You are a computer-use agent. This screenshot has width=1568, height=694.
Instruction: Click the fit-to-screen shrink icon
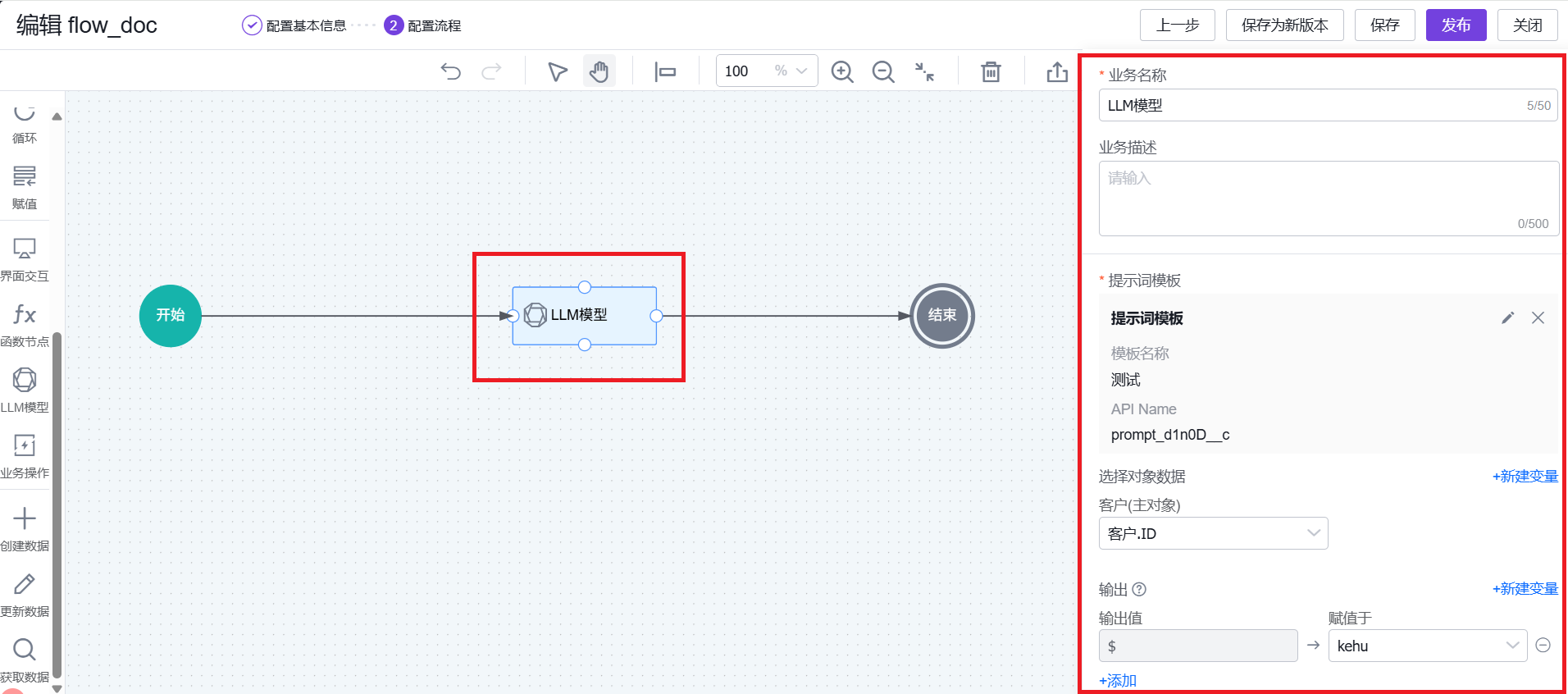click(925, 71)
